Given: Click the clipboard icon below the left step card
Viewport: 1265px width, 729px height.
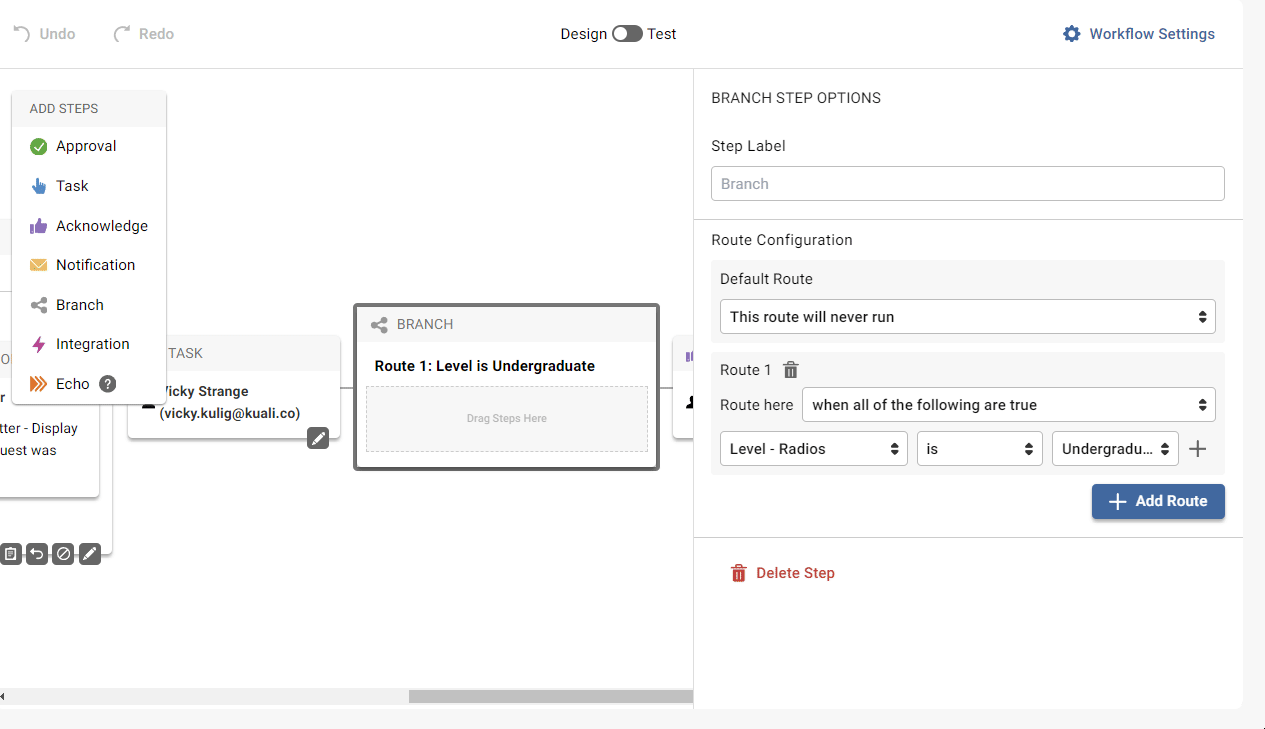Looking at the screenshot, I should pos(10,553).
